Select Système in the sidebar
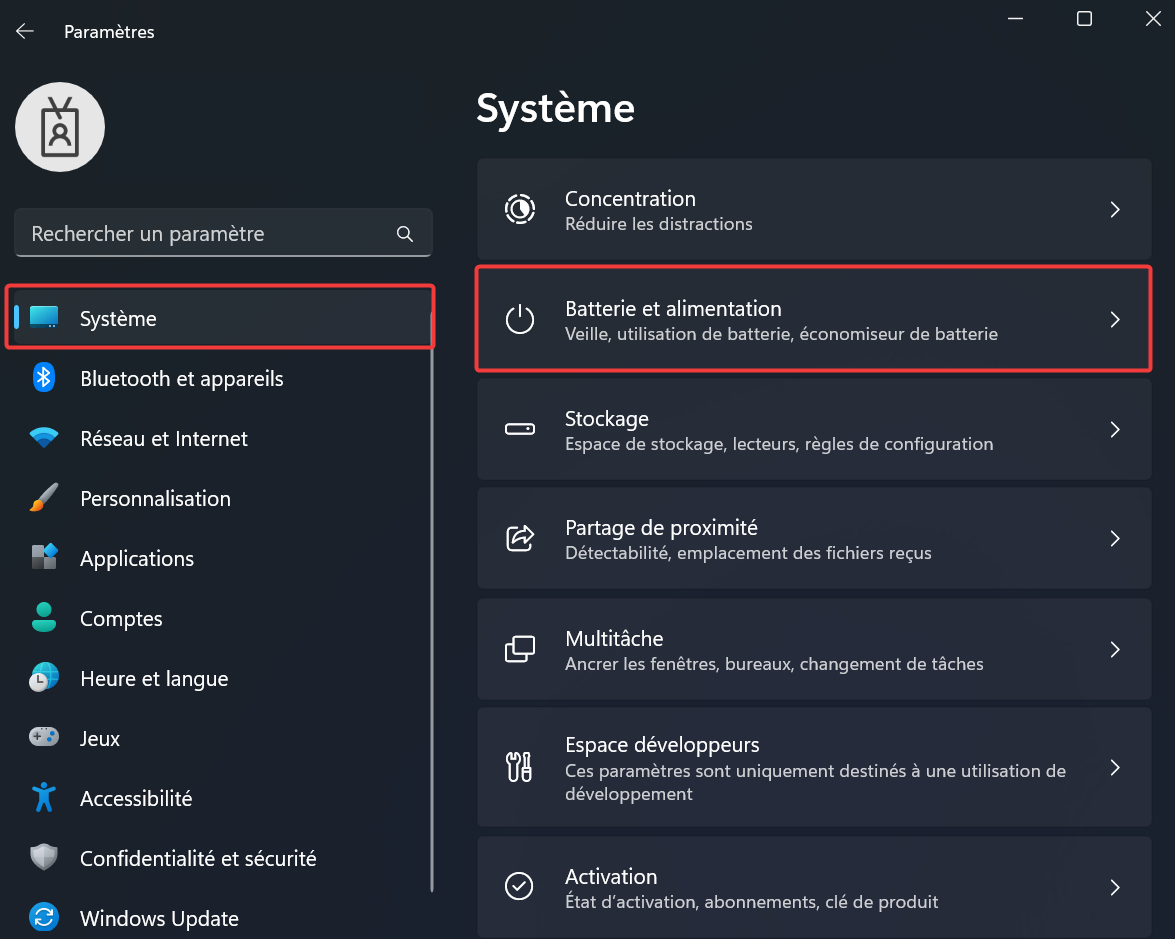 tap(223, 318)
